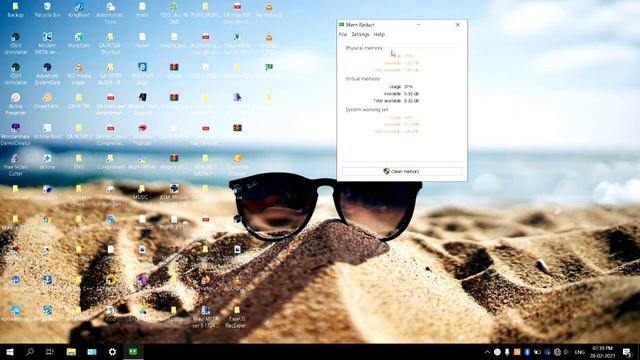Viewport: 640px width, 360px height.
Task: Select the Active Presenter desktop icon
Action: 16,104
